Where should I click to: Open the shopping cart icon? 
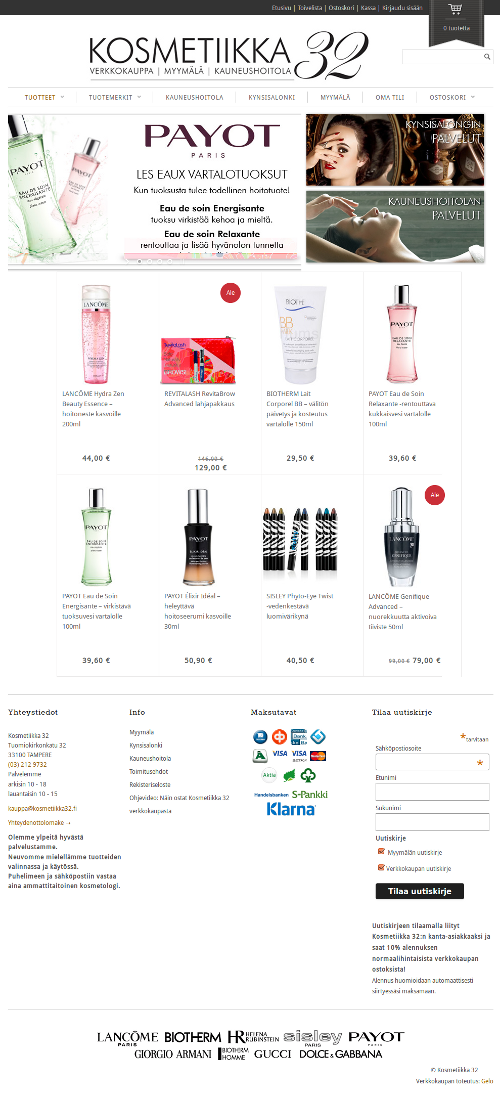pos(455,9)
